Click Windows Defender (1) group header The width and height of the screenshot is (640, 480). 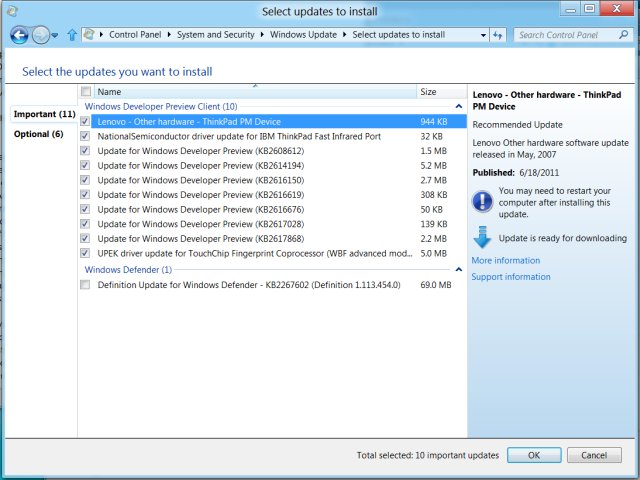[x=128, y=270]
